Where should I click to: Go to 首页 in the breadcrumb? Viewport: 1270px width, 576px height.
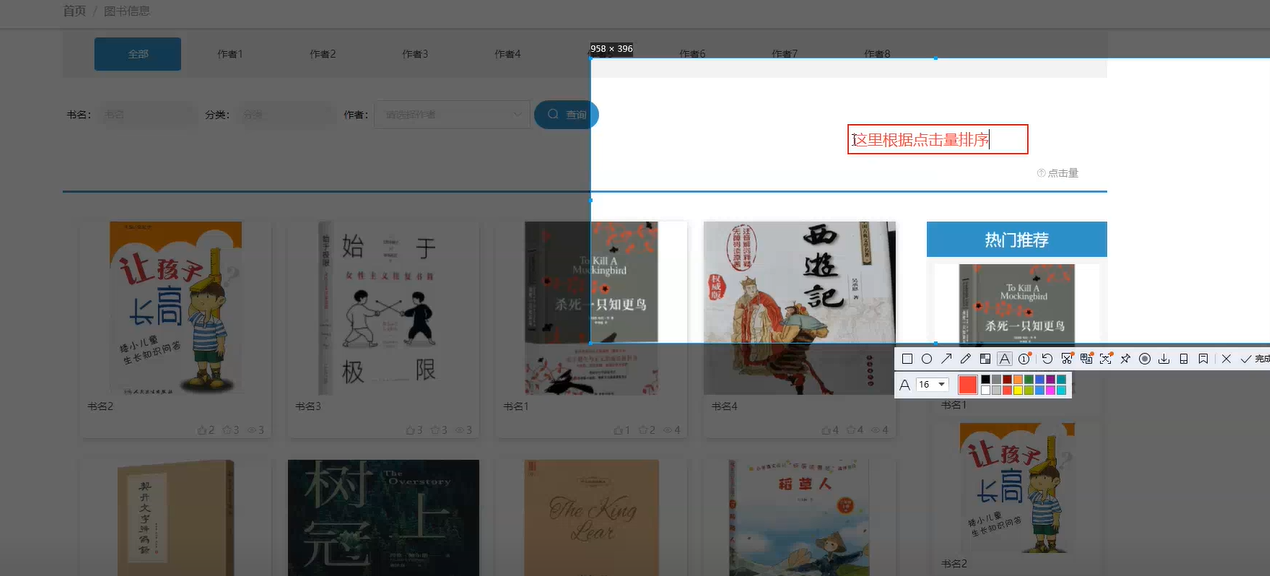[x=74, y=11]
